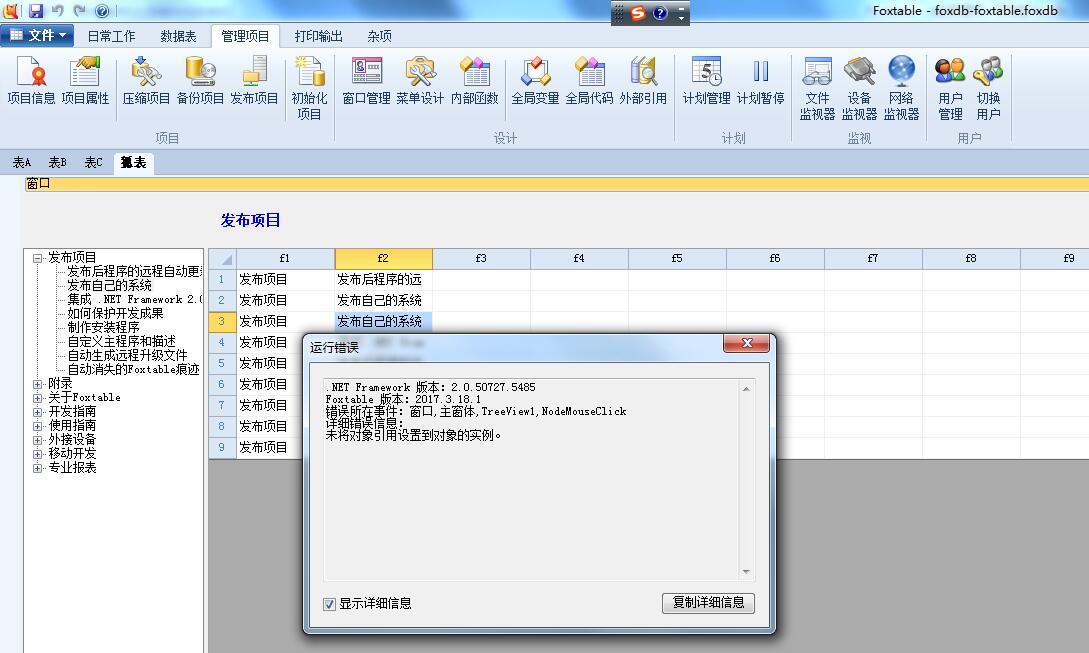Open the 文件 file menu dropdown
1089x653 pixels.
(x=38, y=35)
